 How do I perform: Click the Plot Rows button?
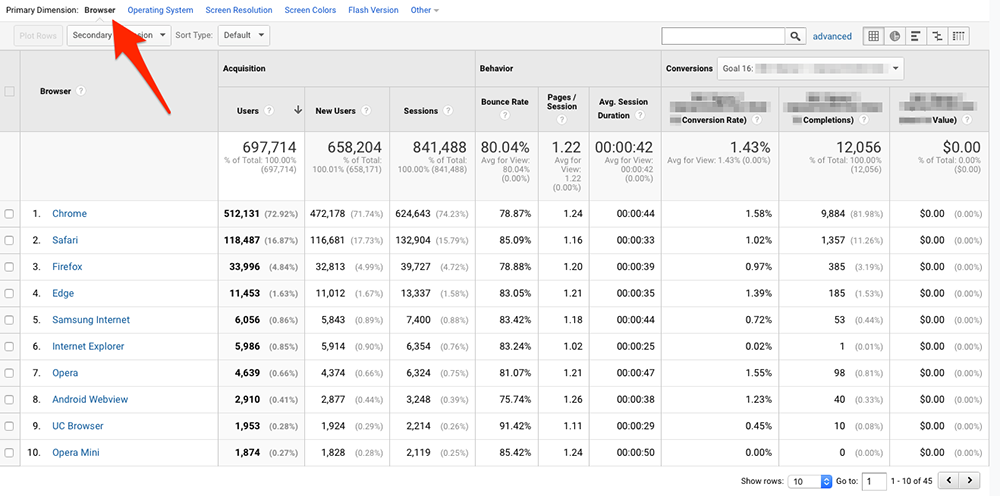point(38,36)
